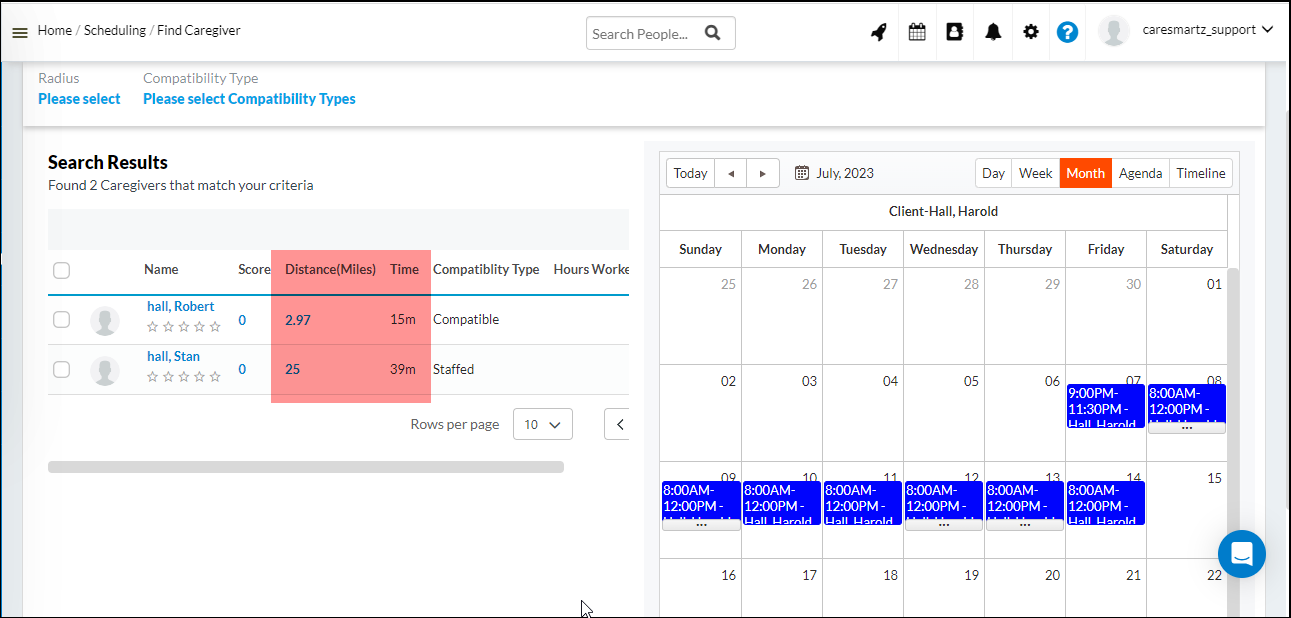This screenshot has width=1291, height=618.
Task: Switch calendar to Week view
Action: tap(1035, 173)
